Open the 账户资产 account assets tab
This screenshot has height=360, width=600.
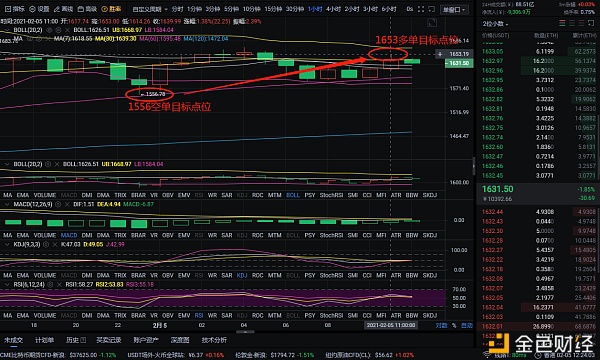[x=146, y=340]
